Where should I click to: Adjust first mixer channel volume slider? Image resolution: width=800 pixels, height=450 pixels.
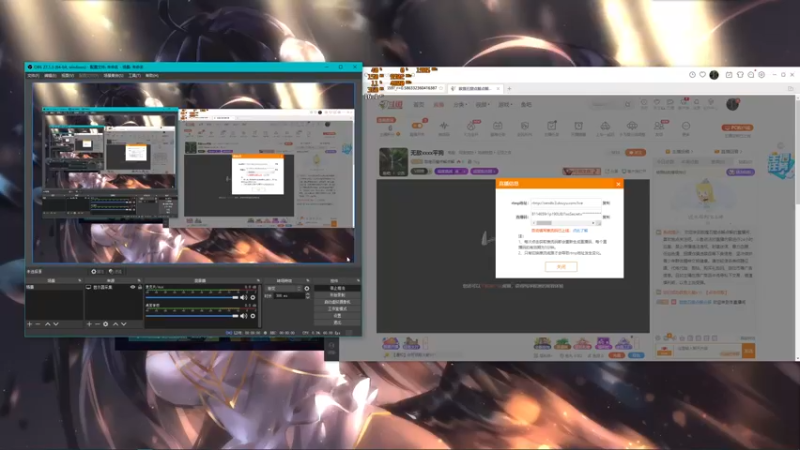[x=192, y=297]
